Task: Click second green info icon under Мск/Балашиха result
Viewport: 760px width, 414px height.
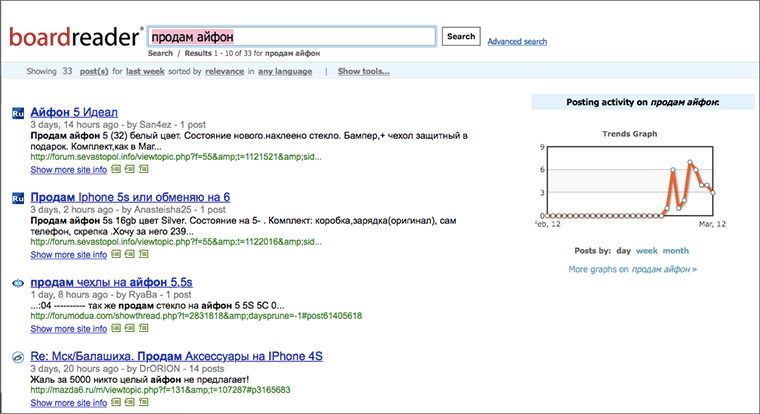Action: pos(129,402)
